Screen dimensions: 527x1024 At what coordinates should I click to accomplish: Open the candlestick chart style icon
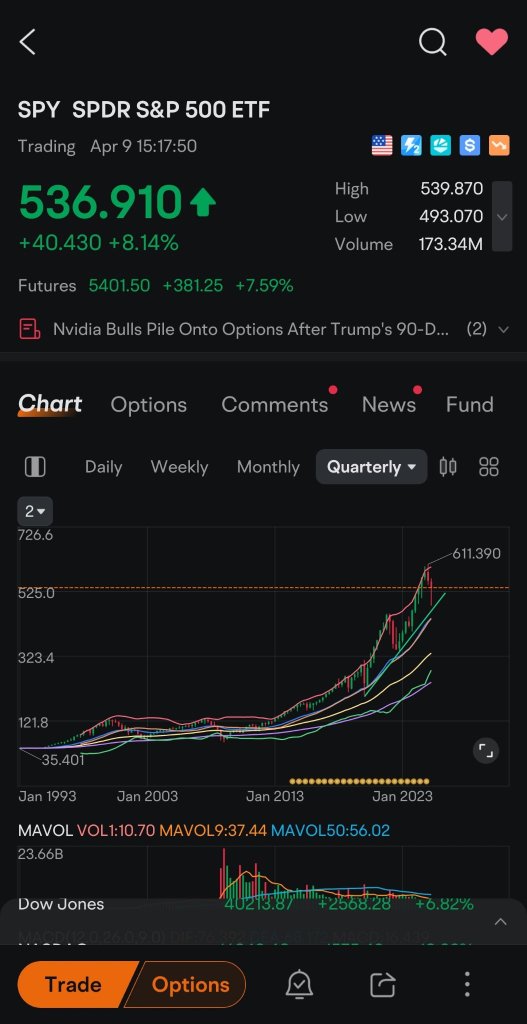(448, 466)
